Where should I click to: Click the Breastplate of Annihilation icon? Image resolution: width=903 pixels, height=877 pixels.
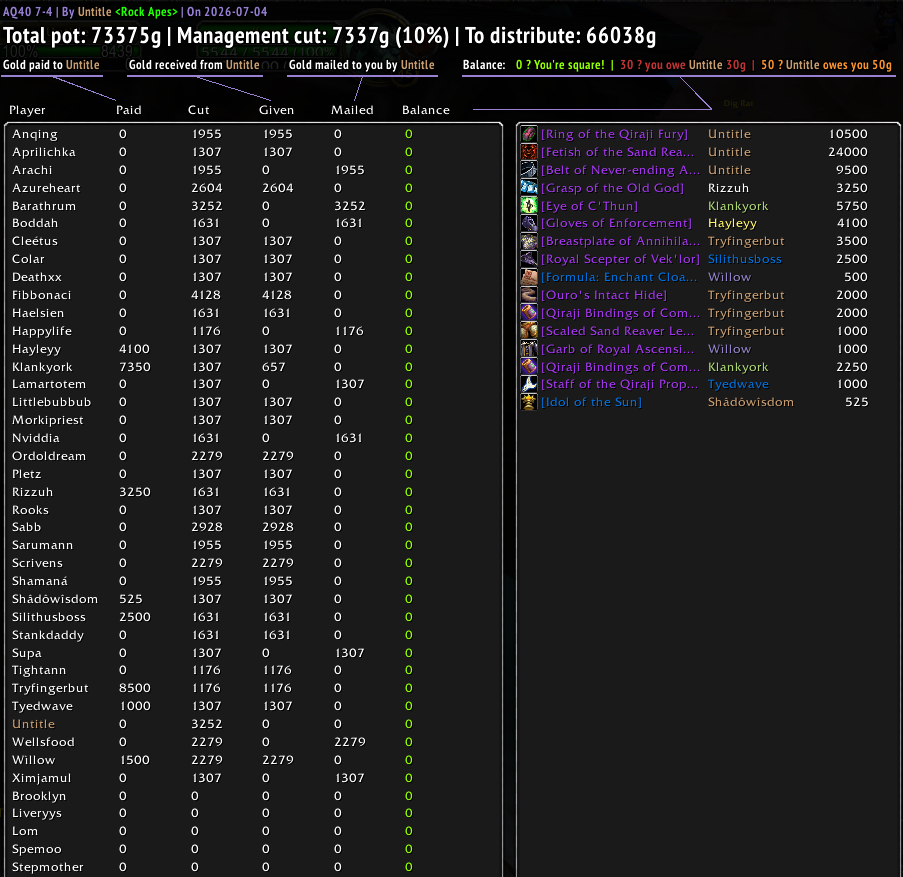click(x=529, y=241)
